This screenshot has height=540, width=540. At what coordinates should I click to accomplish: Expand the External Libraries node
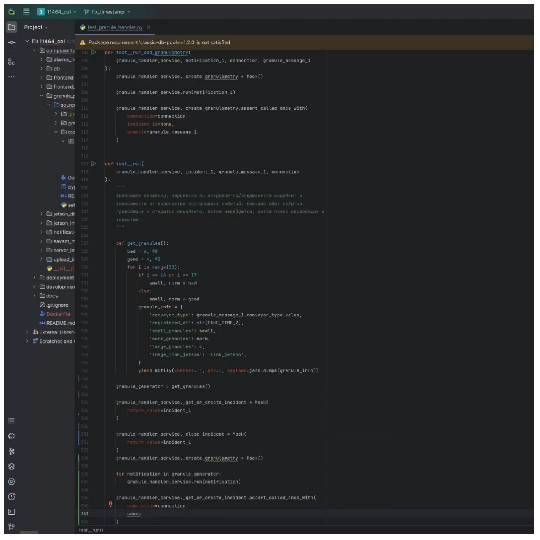[27, 332]
